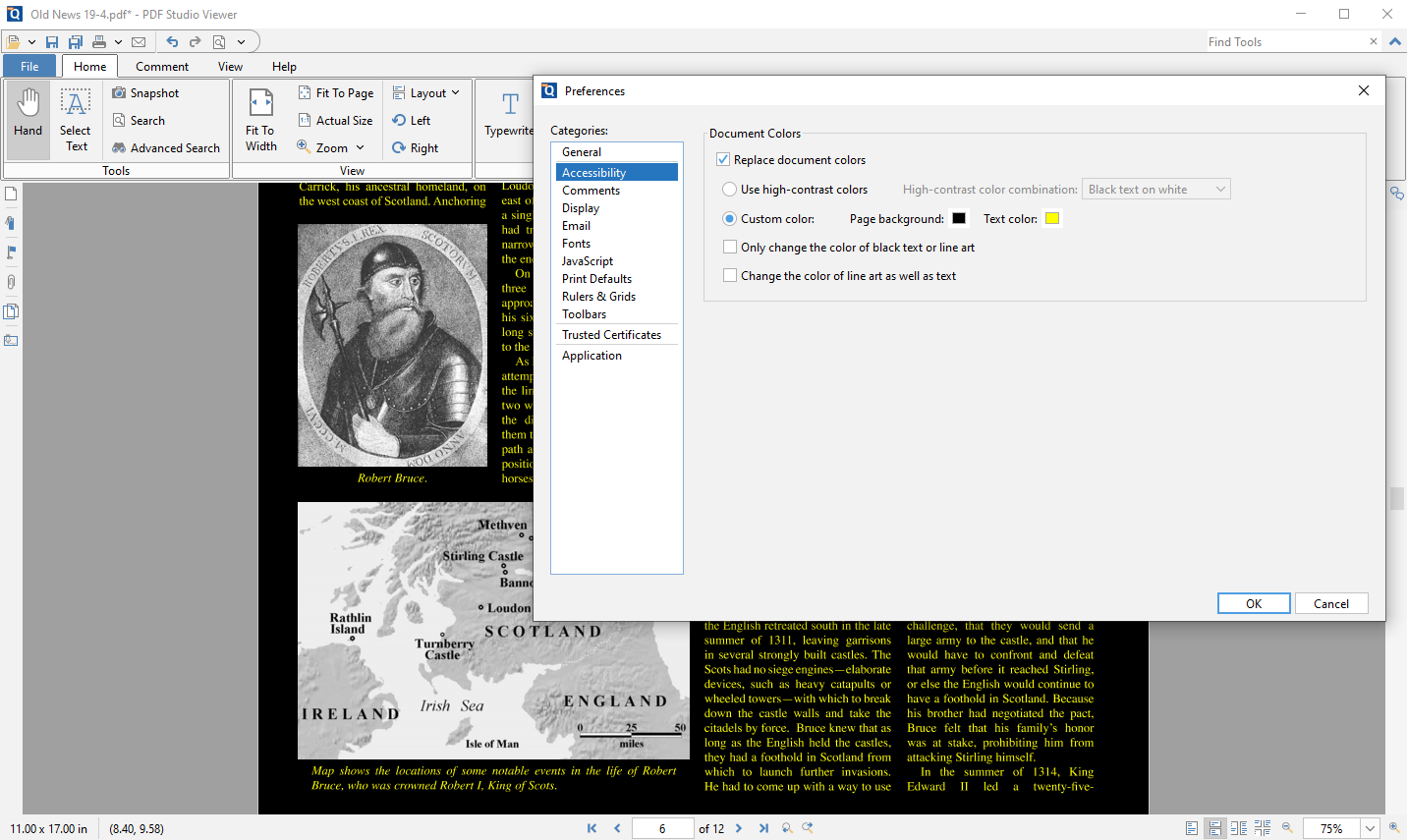Viewport: 1407px width, 840px height.
Task: Open the Search tool in ribbon
Action: [138, 121]
